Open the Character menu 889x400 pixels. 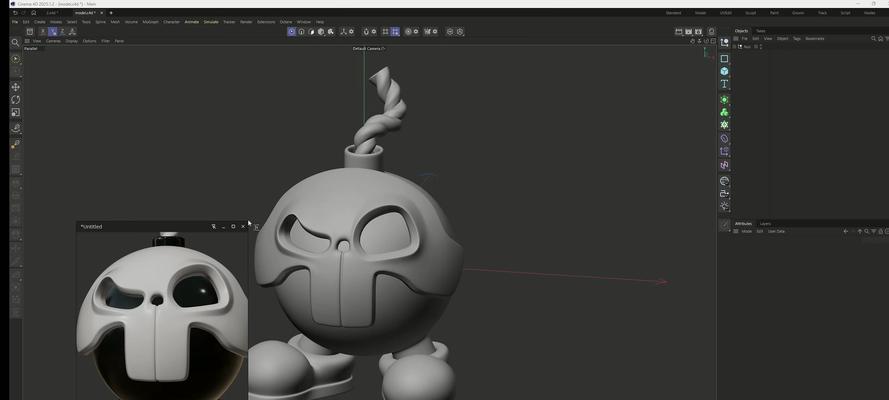pos(171,22)
